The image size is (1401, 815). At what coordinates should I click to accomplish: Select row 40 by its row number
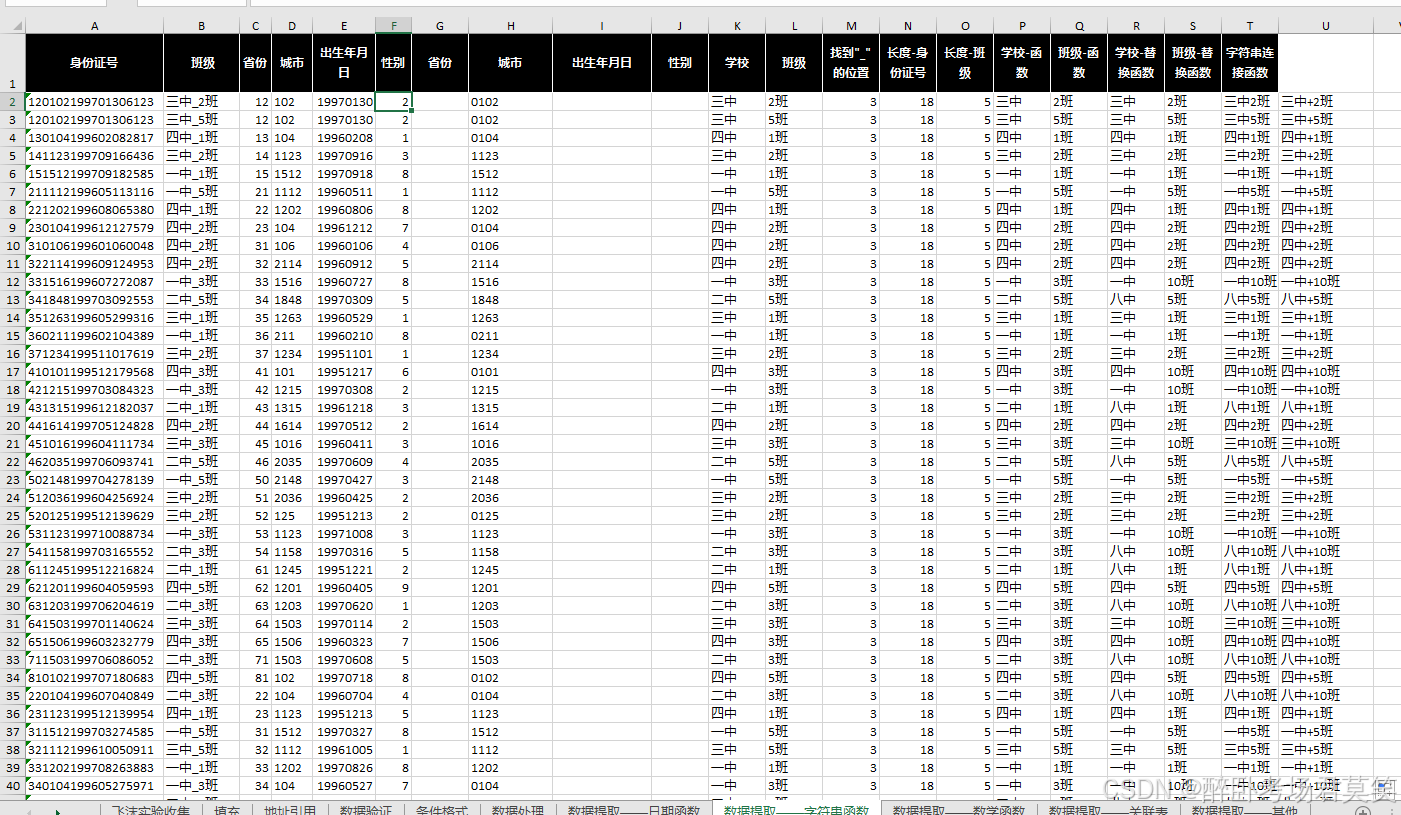tap(12, 785)
